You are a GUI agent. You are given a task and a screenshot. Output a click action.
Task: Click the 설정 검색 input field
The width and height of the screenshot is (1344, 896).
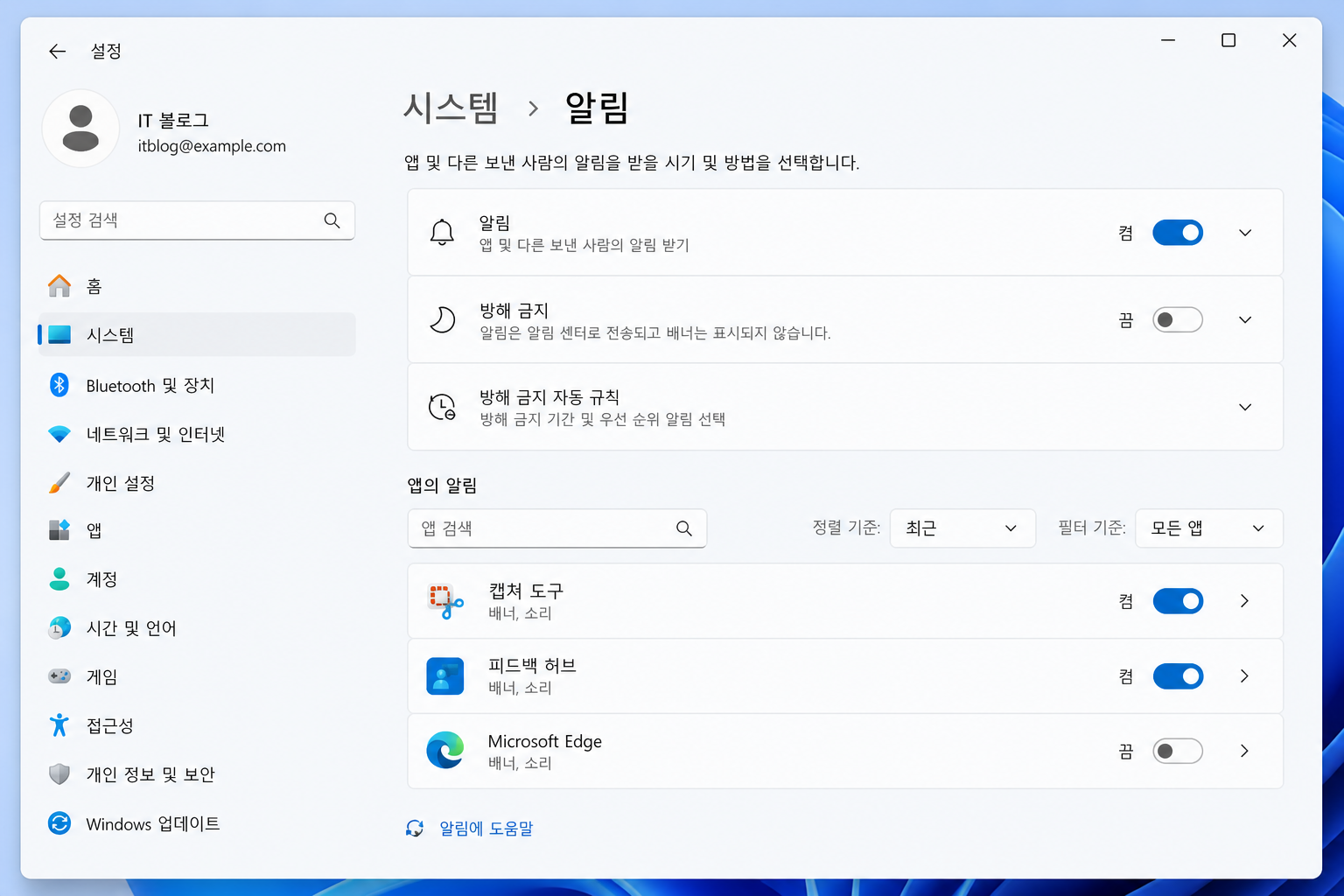coord(197,220)
